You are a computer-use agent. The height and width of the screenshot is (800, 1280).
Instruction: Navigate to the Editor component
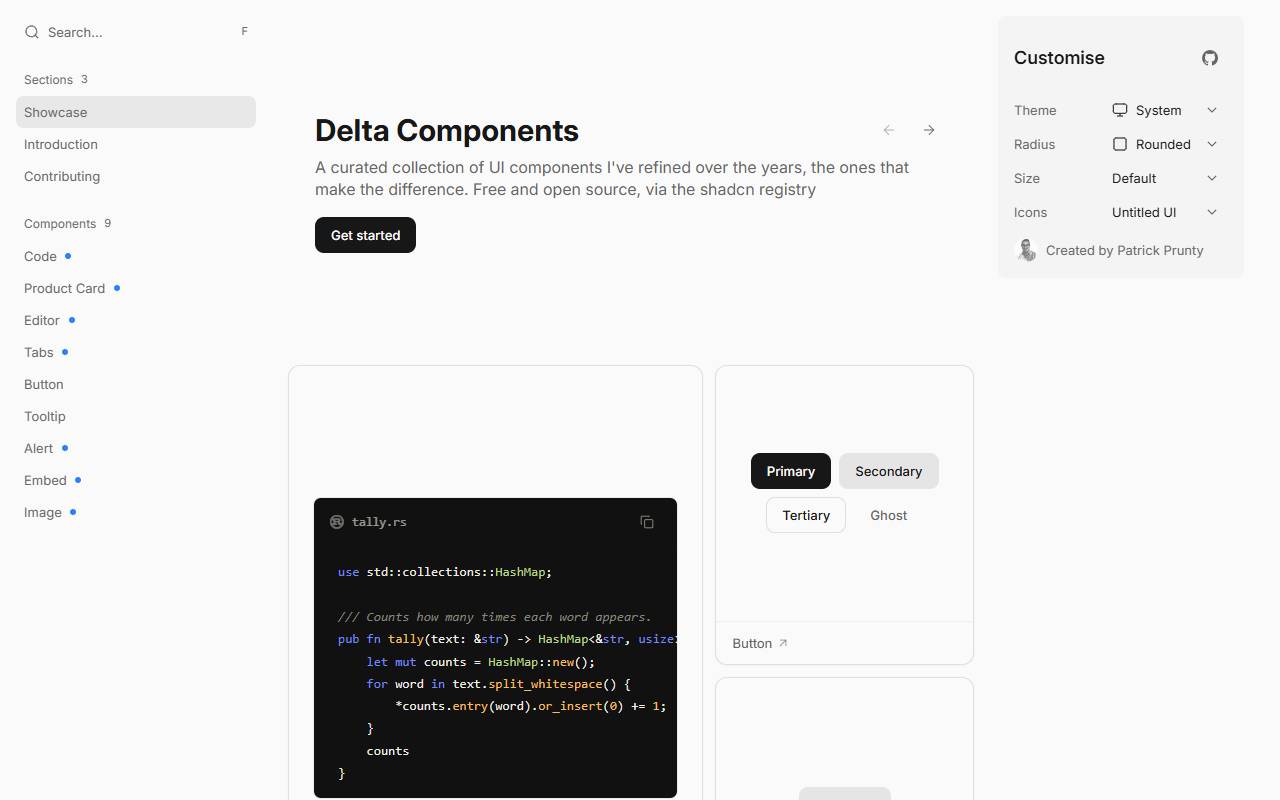[136, 320]
